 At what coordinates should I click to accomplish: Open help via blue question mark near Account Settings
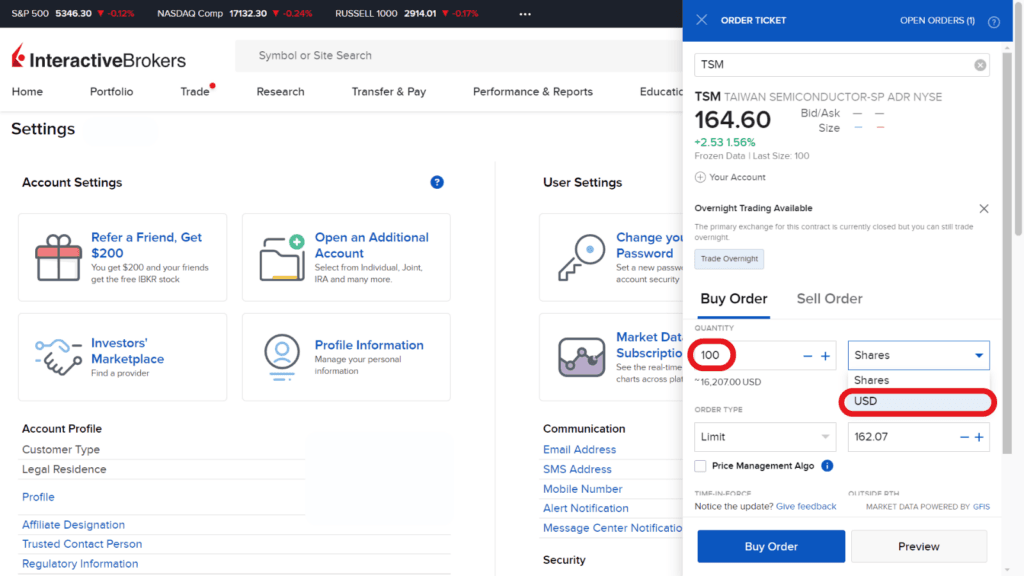point(437,182)
